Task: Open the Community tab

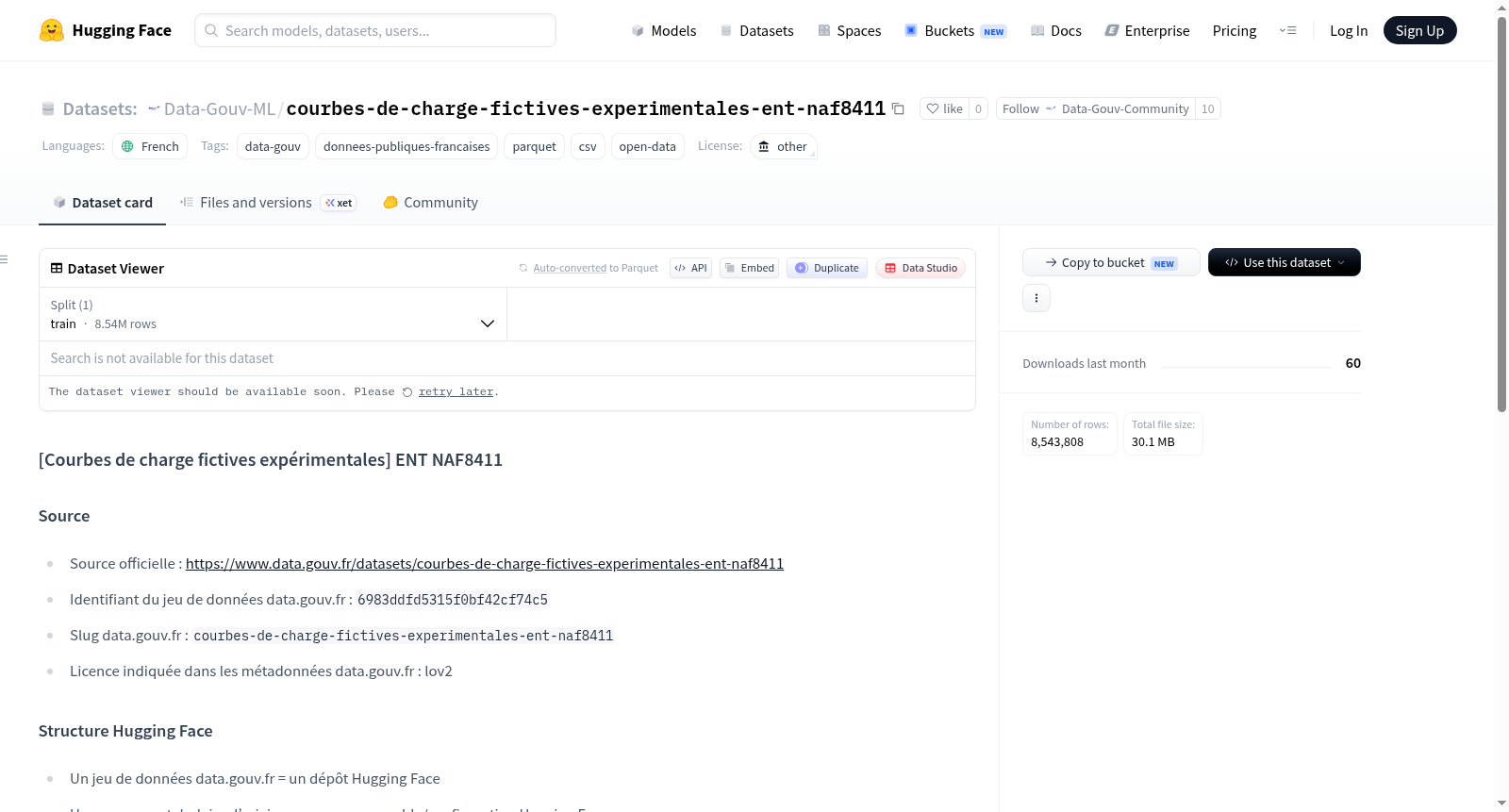Action: (431, 203)
